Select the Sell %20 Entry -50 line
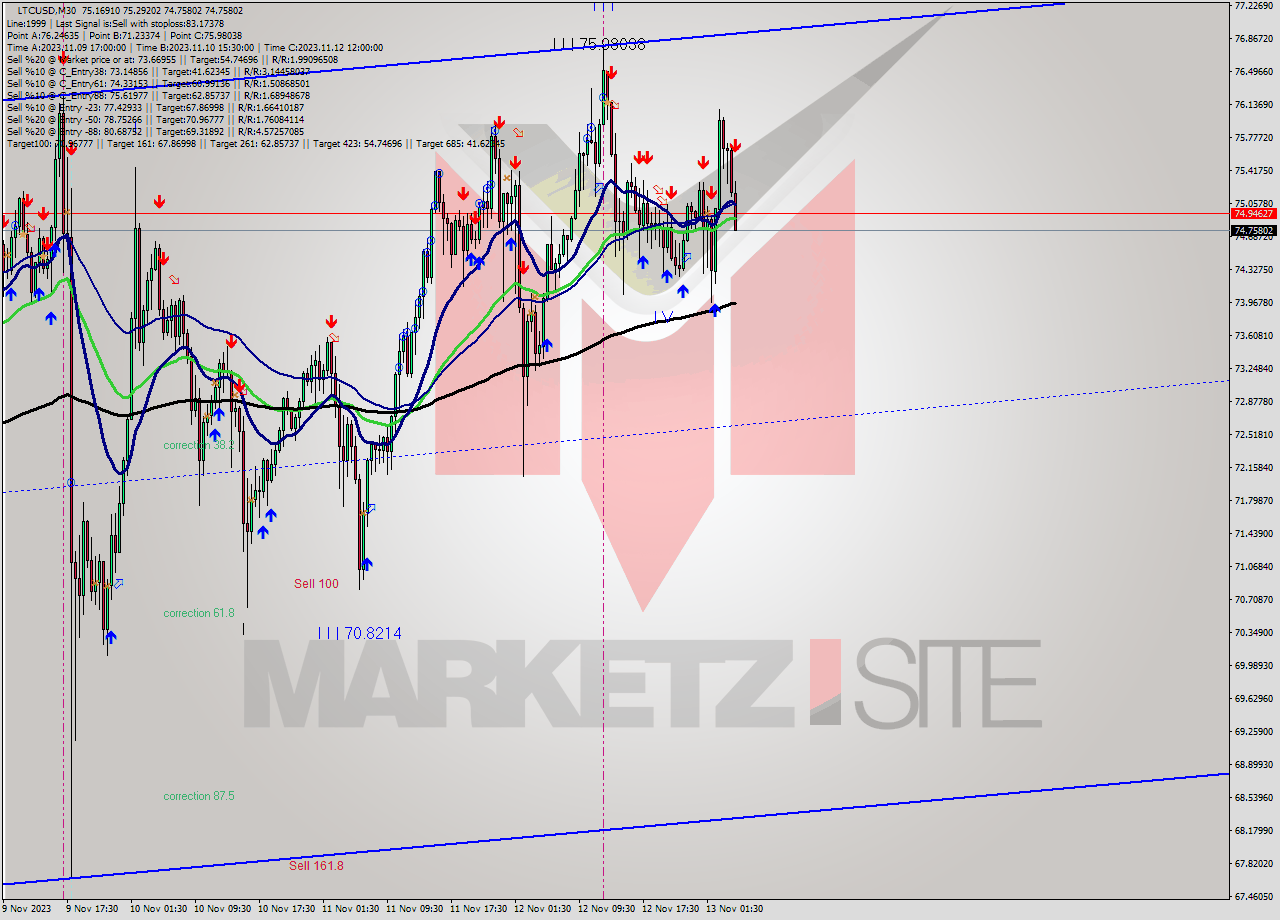1280x920 pixels. click(x=155, y=119)
